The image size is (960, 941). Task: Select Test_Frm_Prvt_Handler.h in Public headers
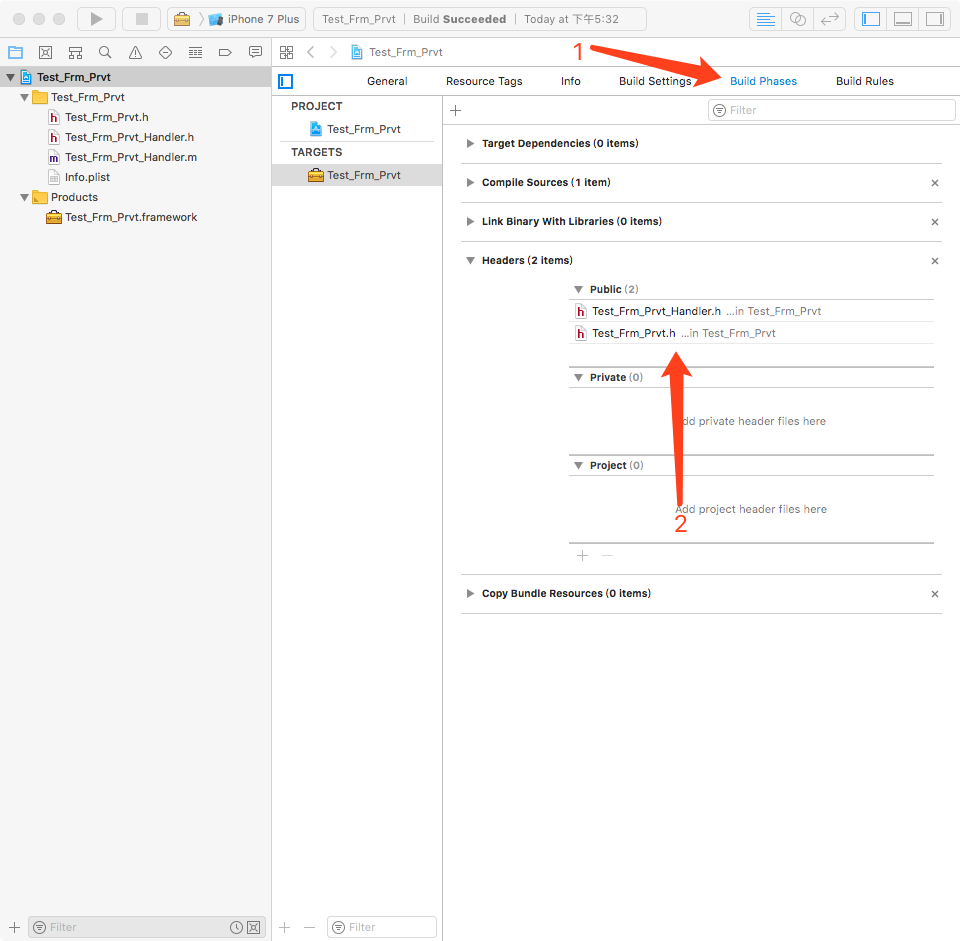[x=751, y=311]
